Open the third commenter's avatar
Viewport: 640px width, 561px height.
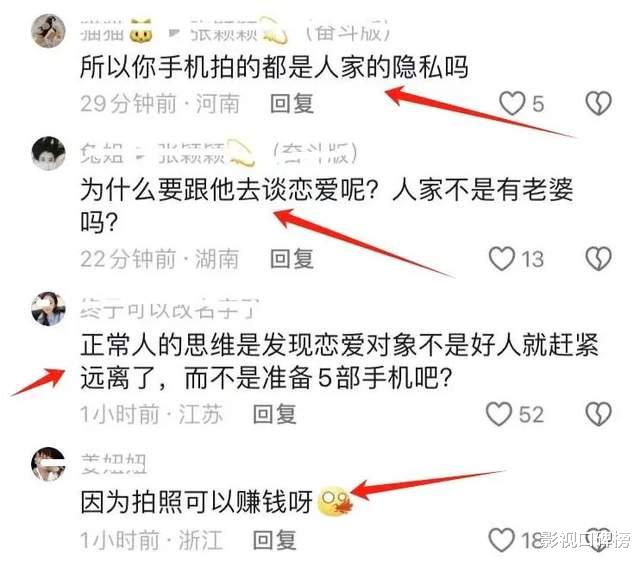[49, 309]
